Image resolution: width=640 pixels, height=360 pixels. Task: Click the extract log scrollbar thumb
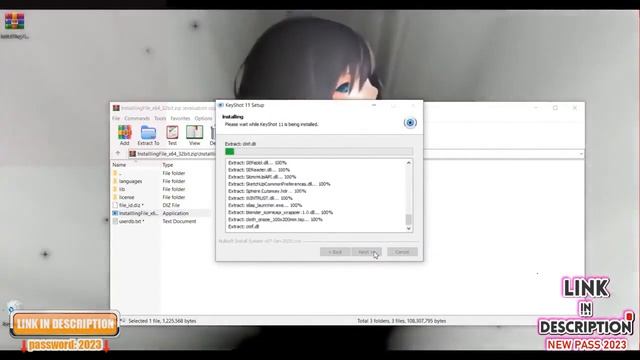coord(409,219)
